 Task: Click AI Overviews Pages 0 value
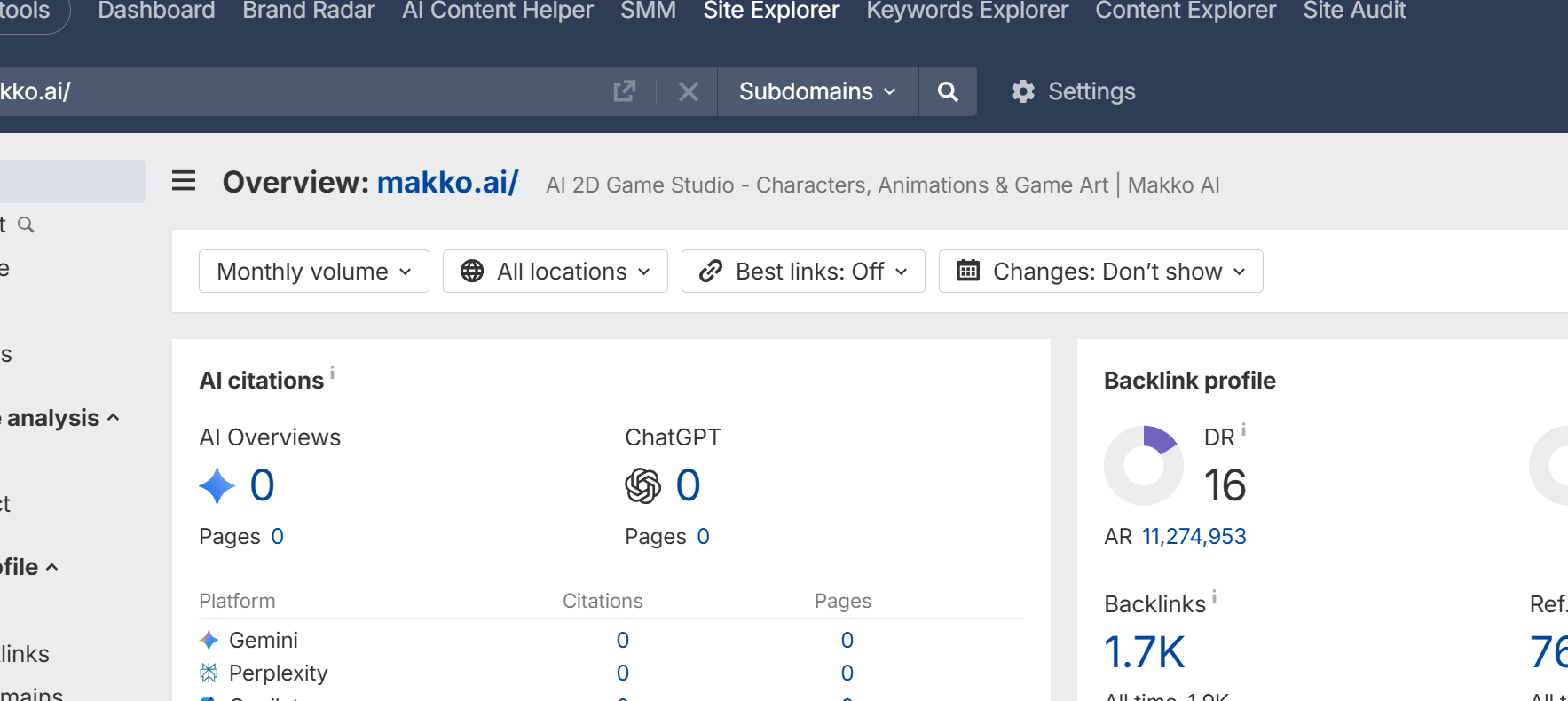click(x=277, y=536)
